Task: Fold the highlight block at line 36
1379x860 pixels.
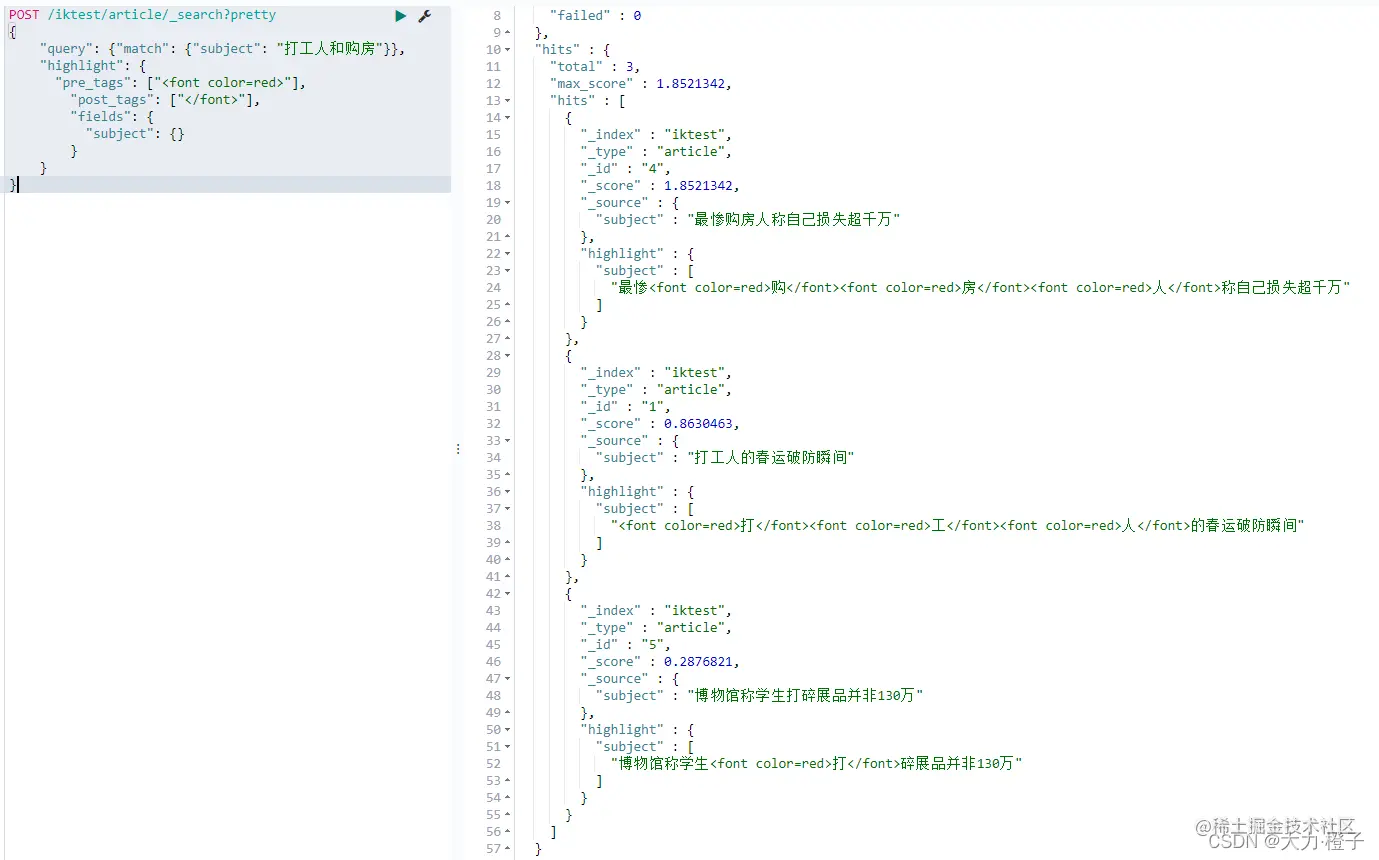Action: 508,492
